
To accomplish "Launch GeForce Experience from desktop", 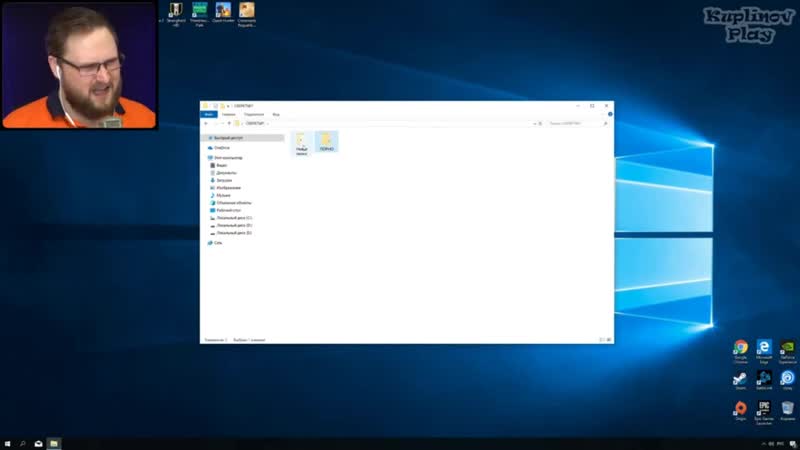I will click(x=788, y=351).
